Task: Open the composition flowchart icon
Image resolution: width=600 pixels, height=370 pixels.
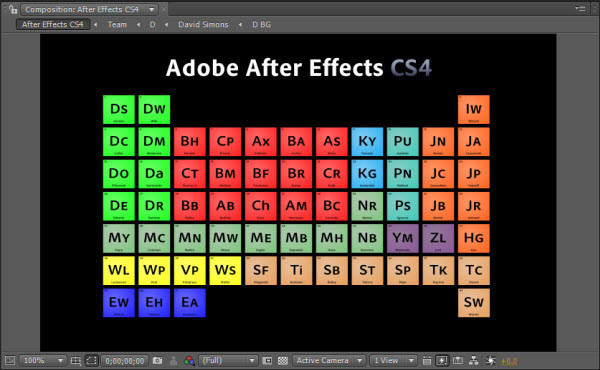Action: [x=474, y=360]
